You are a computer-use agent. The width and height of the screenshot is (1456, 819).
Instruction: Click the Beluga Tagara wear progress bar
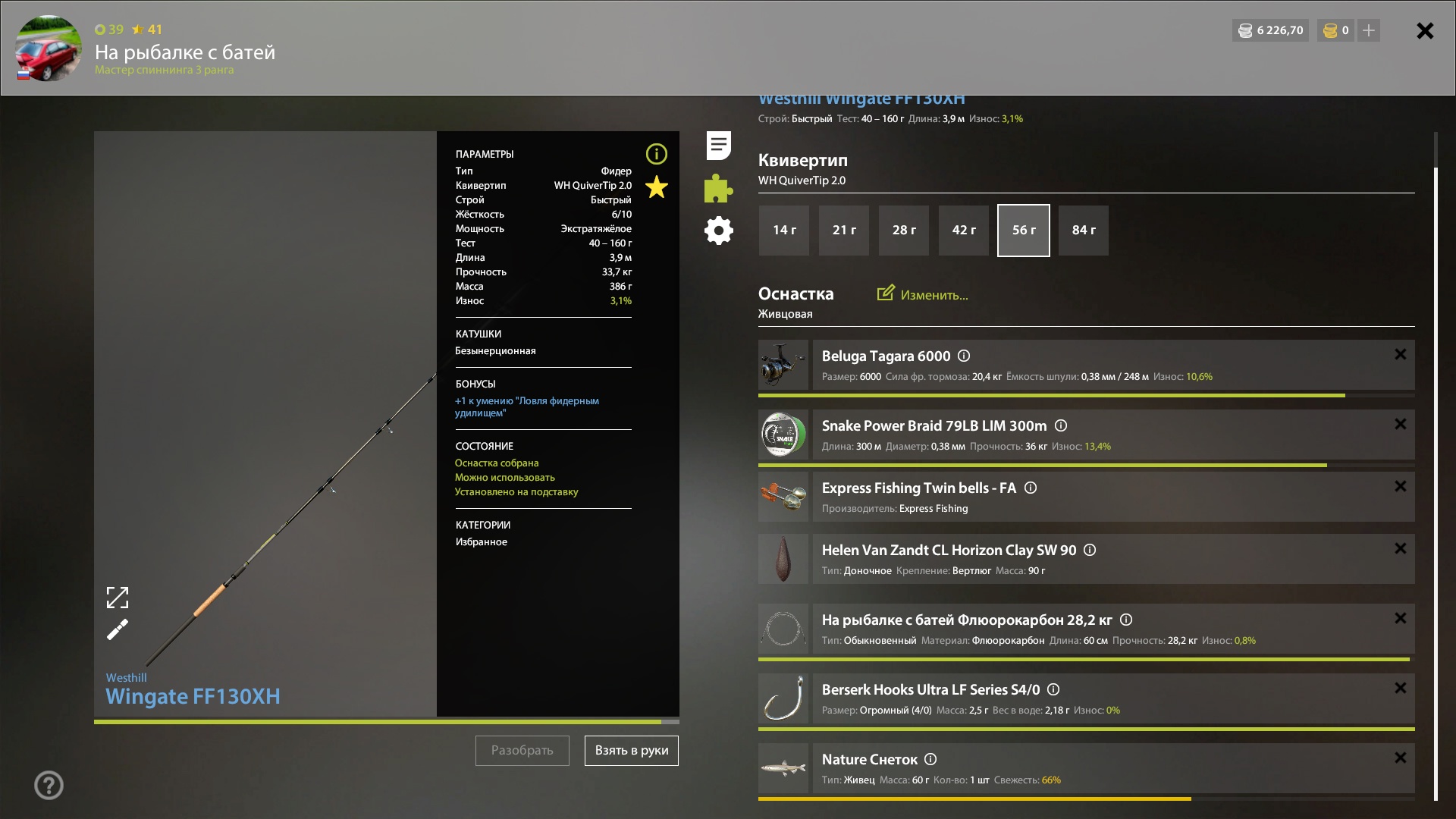[1087, 396]
